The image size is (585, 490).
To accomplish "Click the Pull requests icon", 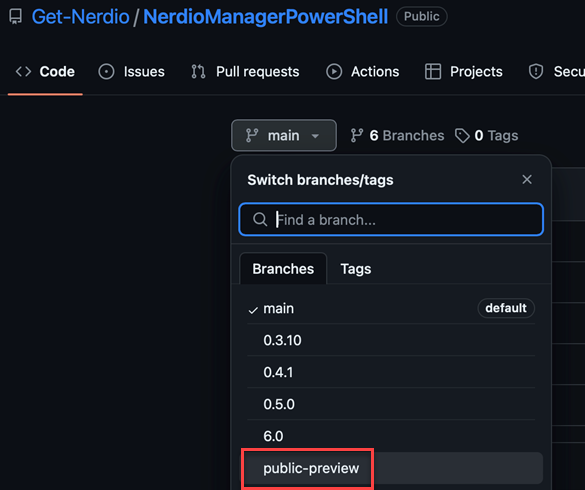I will click(x=198, y=72).
